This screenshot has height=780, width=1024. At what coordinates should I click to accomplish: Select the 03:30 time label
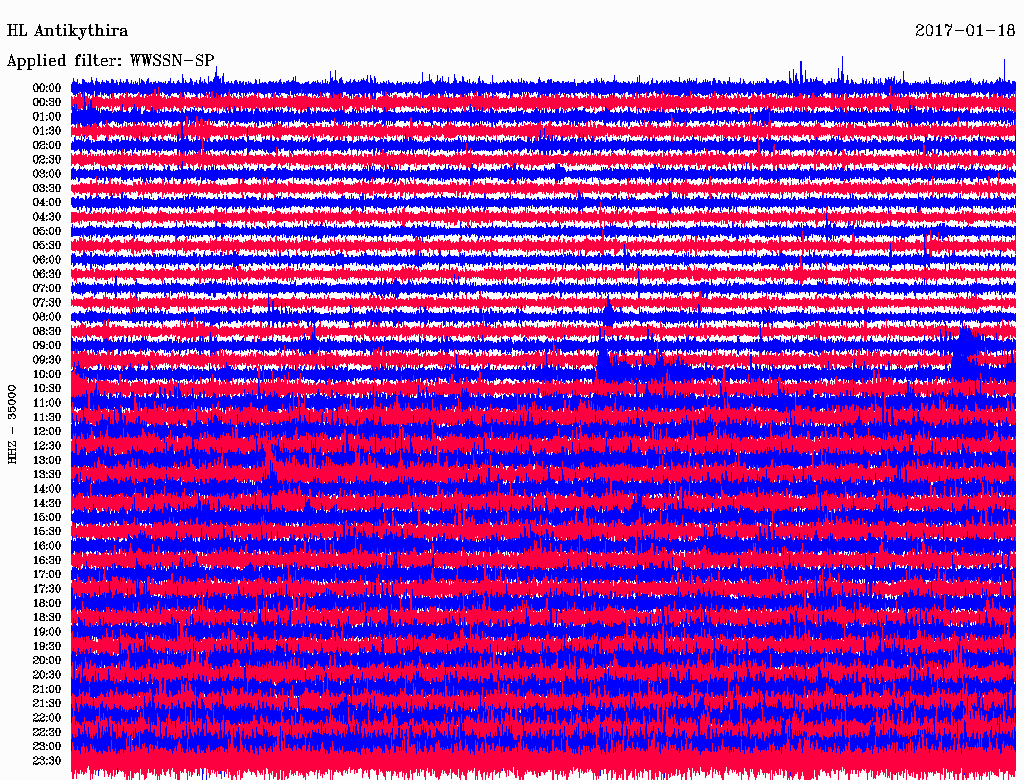(47, 188)
